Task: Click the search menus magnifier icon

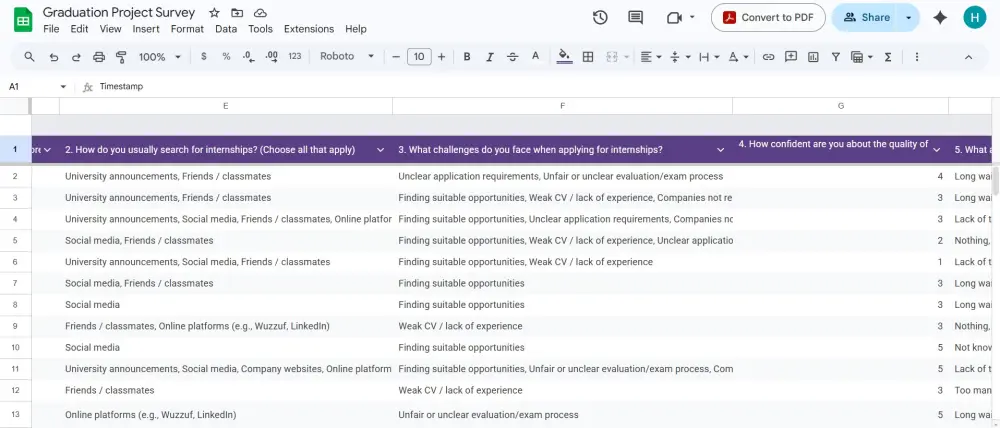Action: coord(29,57)
